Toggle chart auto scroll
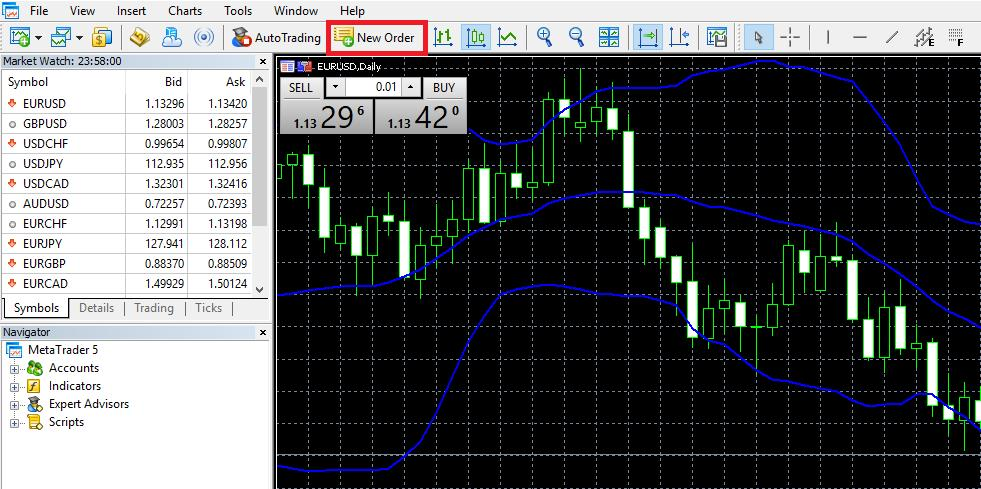981x489 pixels. click(x=647, y=38)
